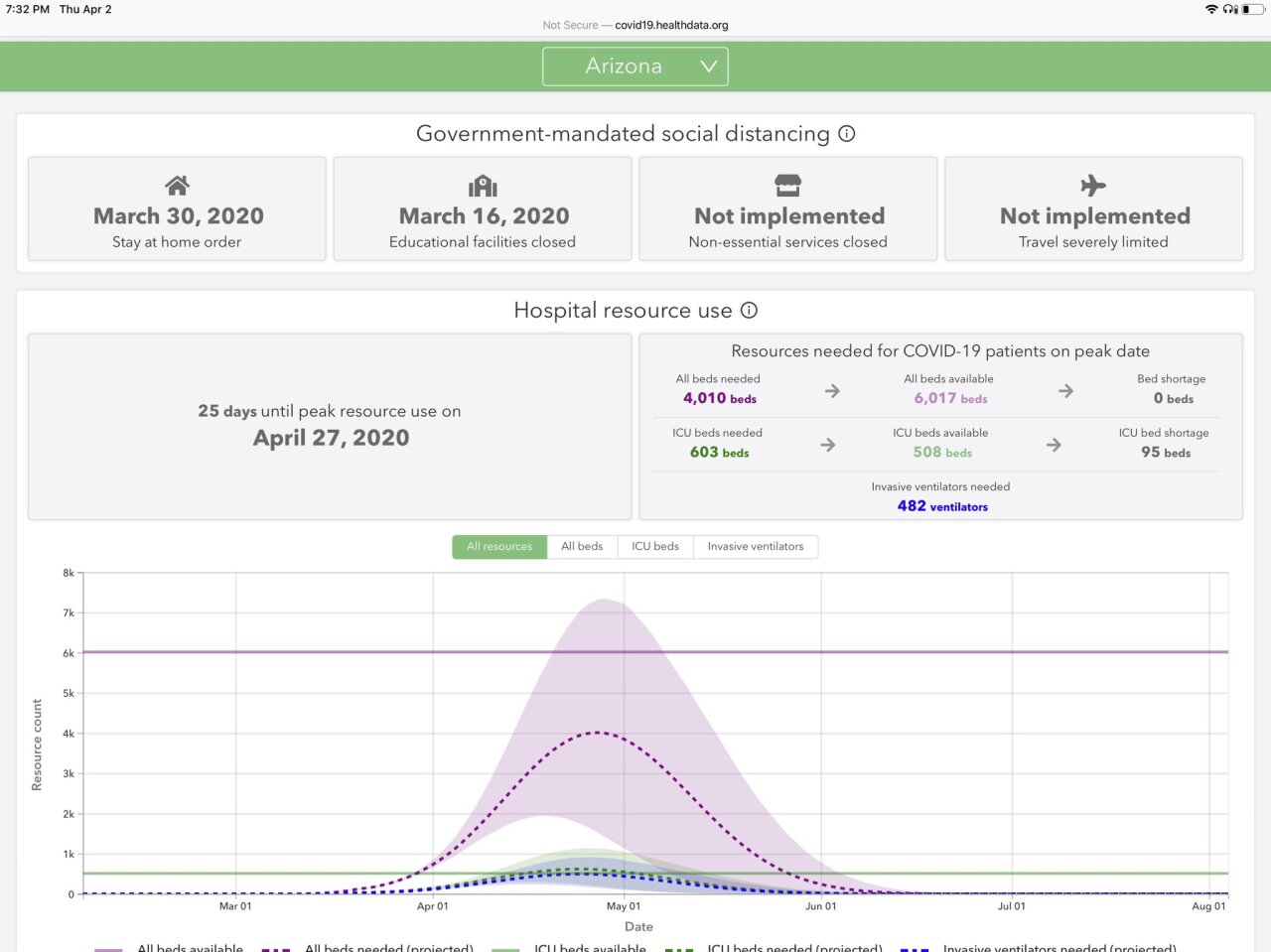The height and width of the screenshot is (952, 1271).
Task: Tap the battery icon in status bar
Action: point(1253,9)
